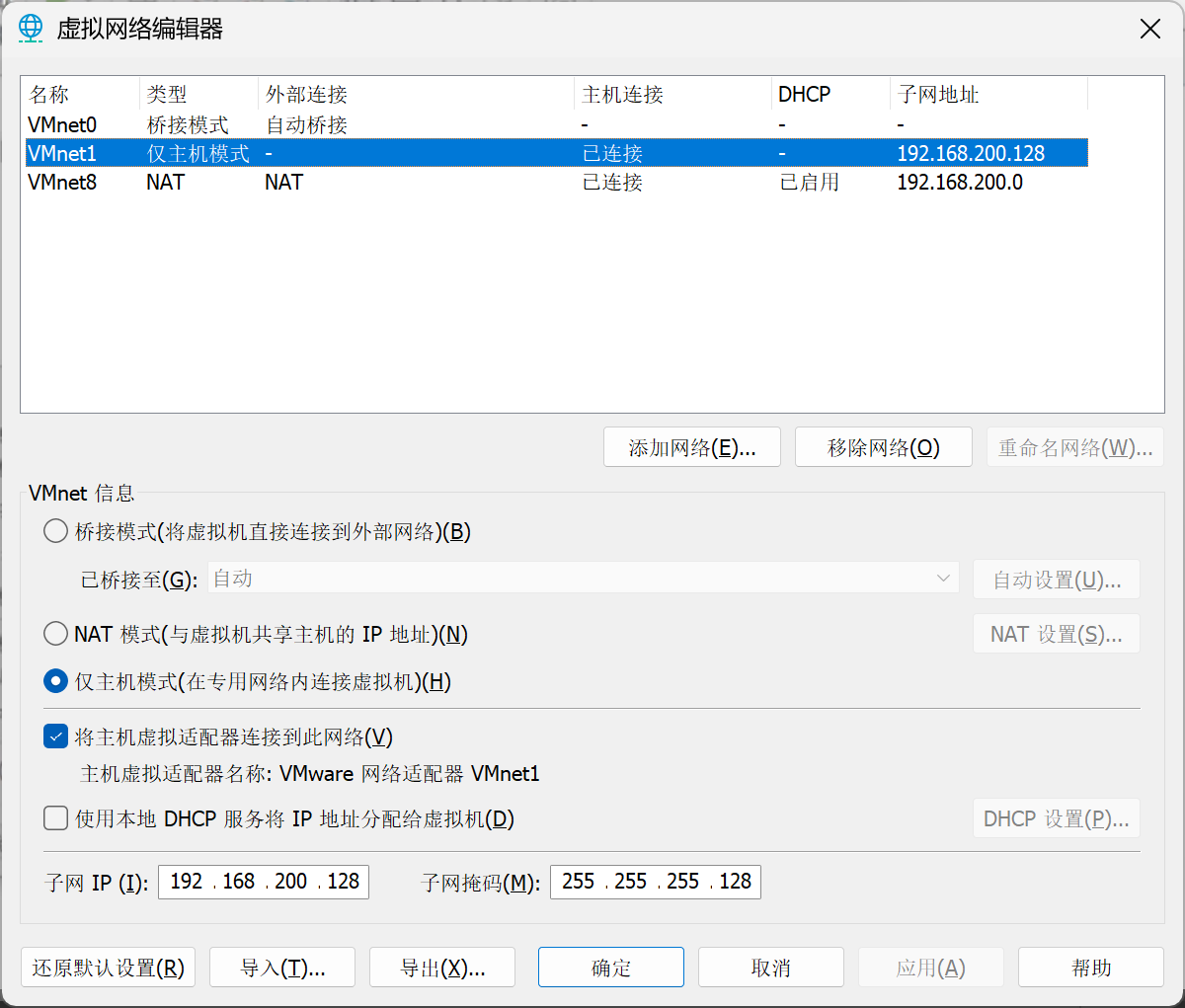This screenshot has height=1008, width=1185.
Task: Click the 外部连接 column header
Action: pyautogui.click(x=416, y=95)
